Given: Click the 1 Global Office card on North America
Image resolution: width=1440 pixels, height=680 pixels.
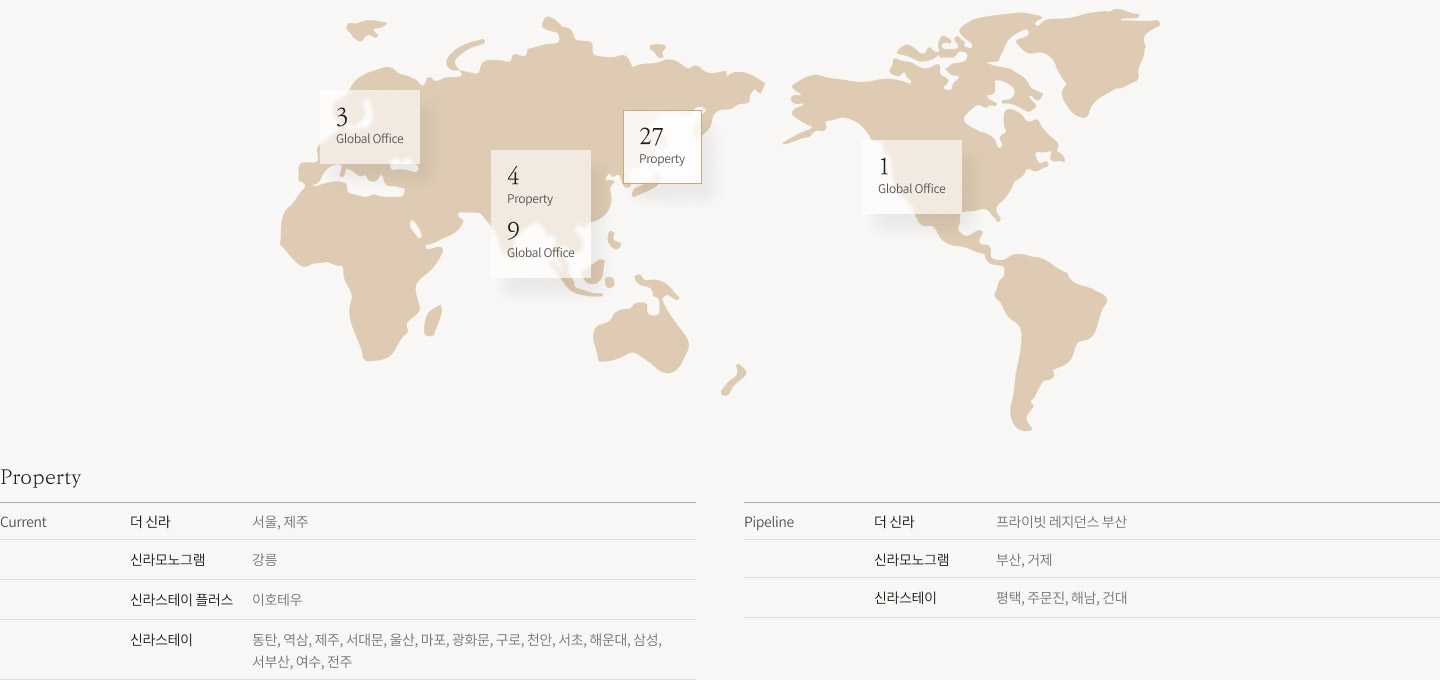Looking at the screenshot, I should 912,177.
